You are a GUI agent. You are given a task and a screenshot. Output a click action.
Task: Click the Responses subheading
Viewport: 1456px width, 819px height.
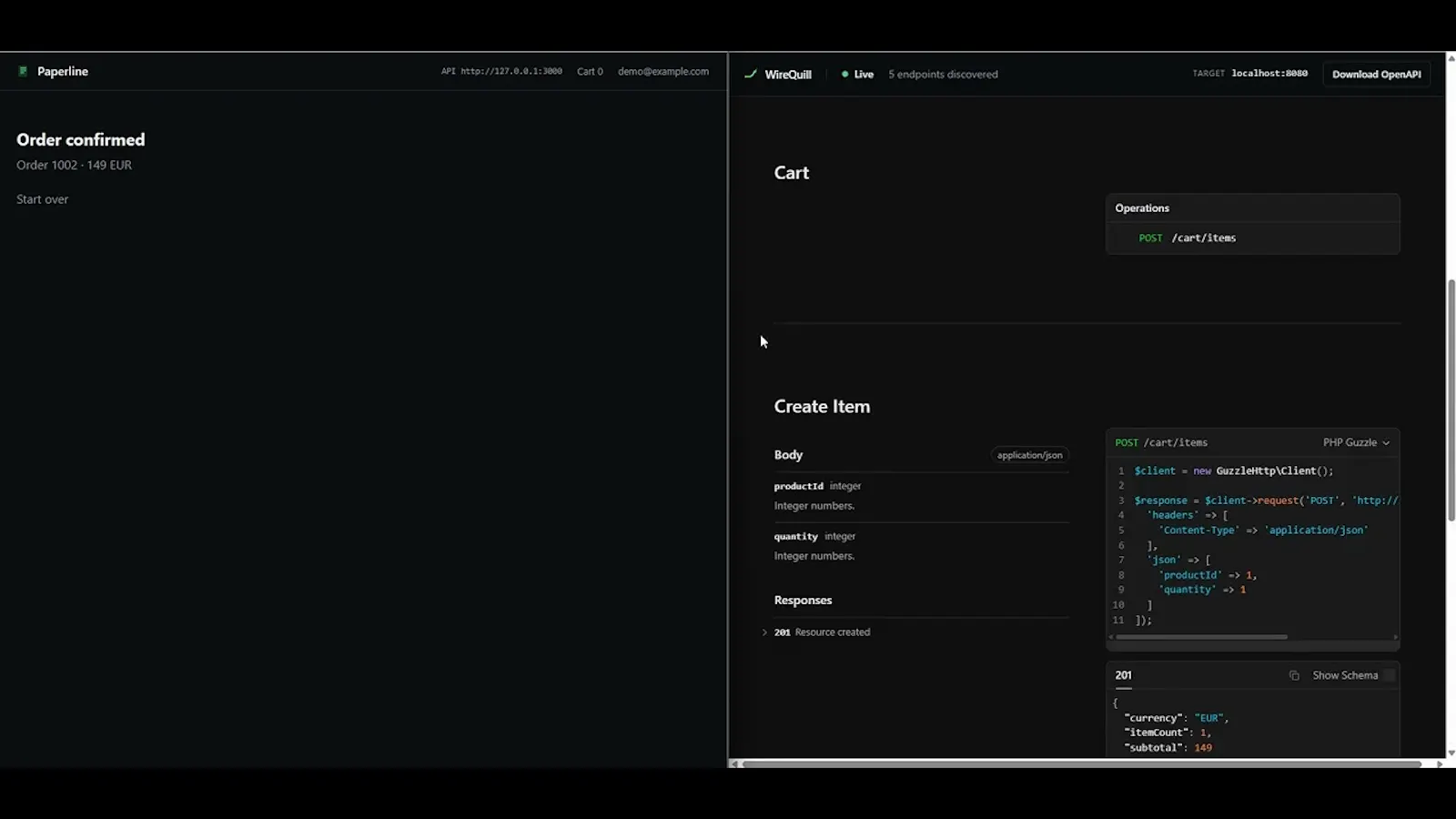pyautogui.click(x=803, y=601)
